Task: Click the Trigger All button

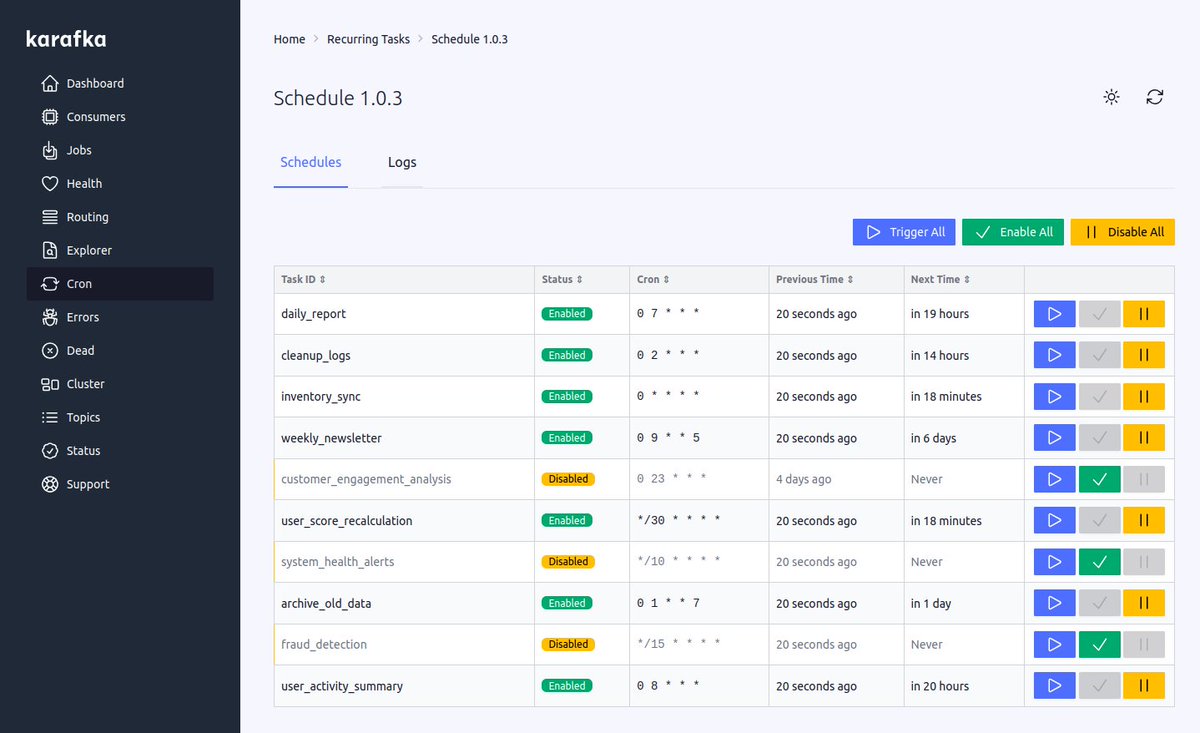Action: [904, 231]
